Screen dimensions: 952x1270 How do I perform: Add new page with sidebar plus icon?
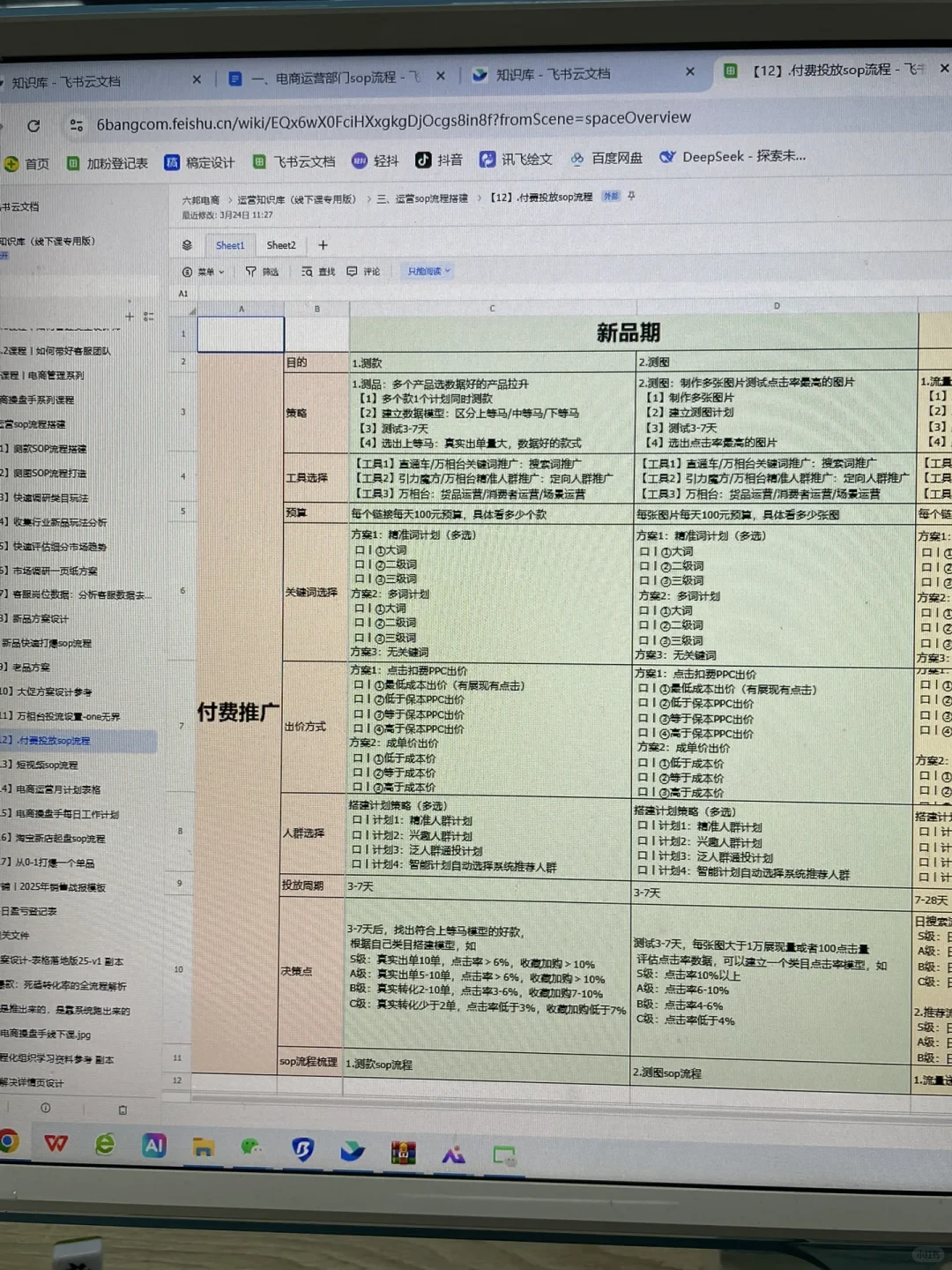[x=130, y=316]
